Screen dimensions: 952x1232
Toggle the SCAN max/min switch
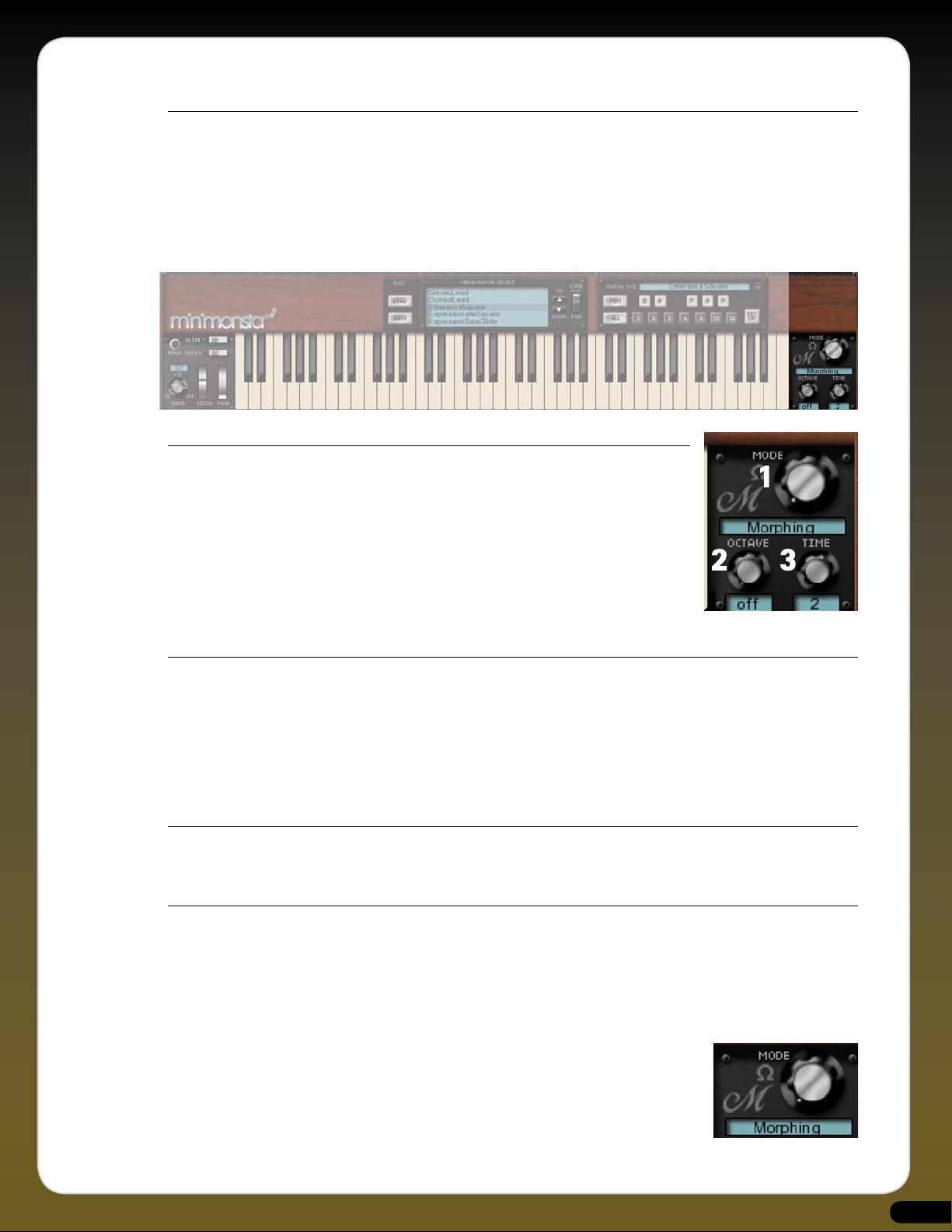pos(576,302)
